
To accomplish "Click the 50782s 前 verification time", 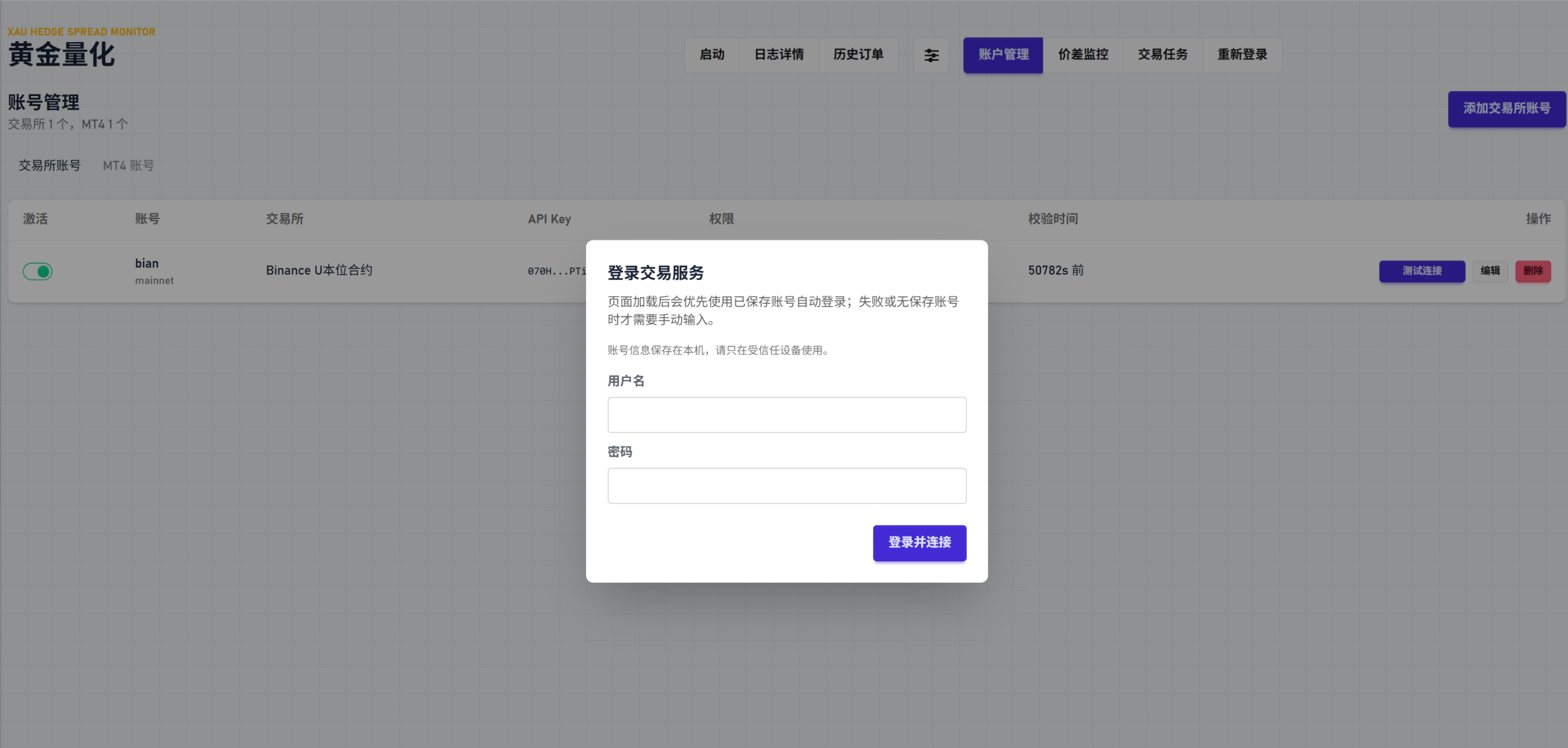I will (1056, 270).
